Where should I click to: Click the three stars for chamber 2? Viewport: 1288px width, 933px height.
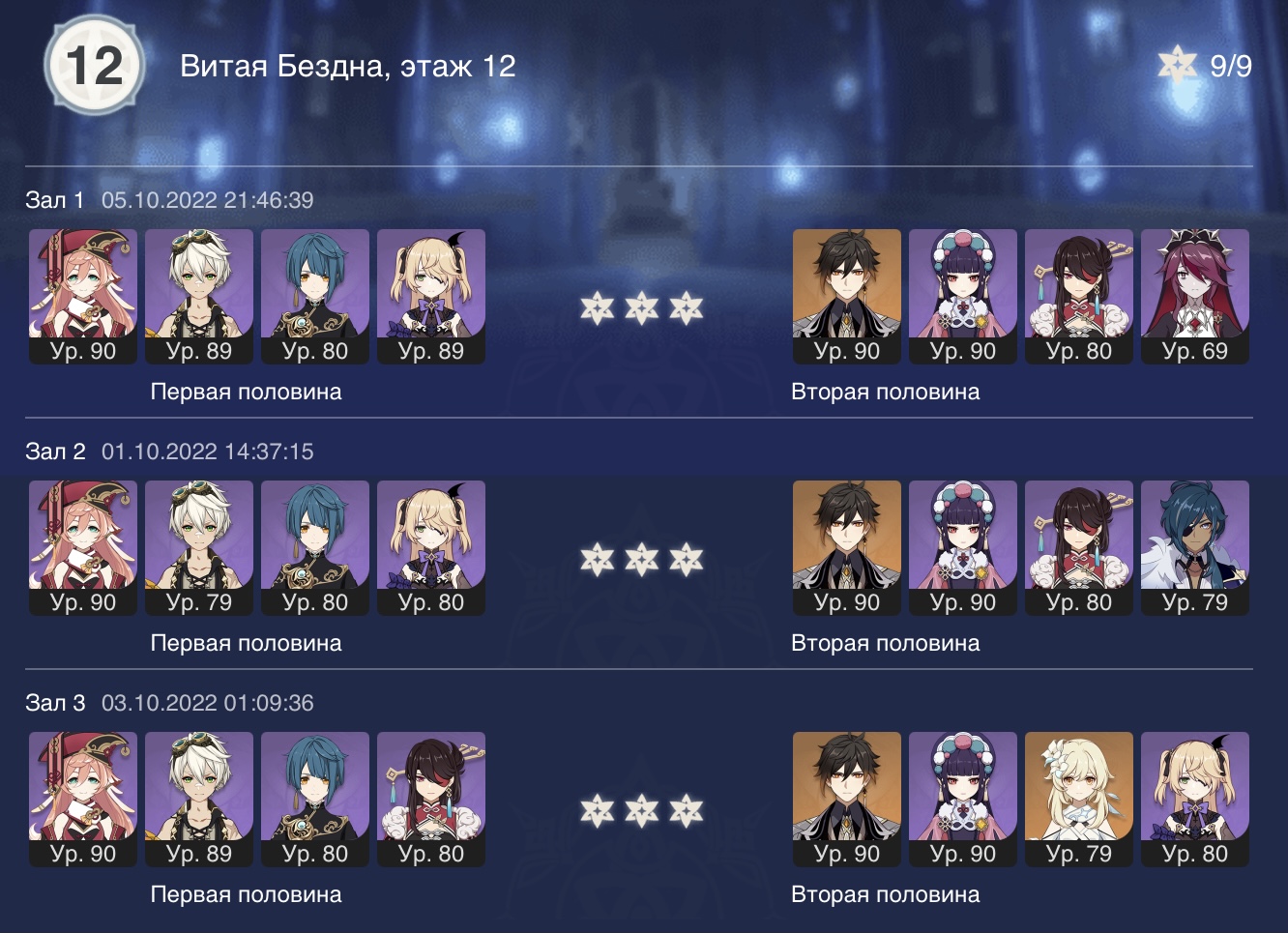coord(642,560)
